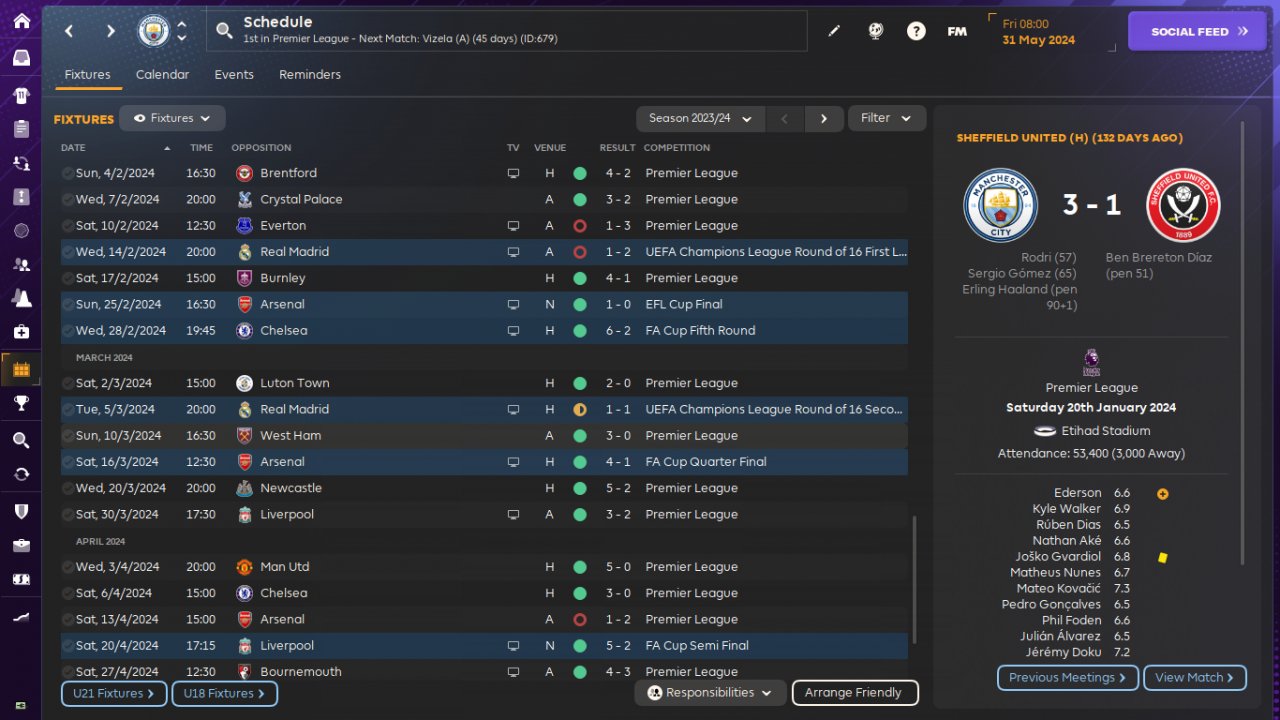1280x720 pixels.
Task: Open the FM menu icon
Action: pos(957,31)
